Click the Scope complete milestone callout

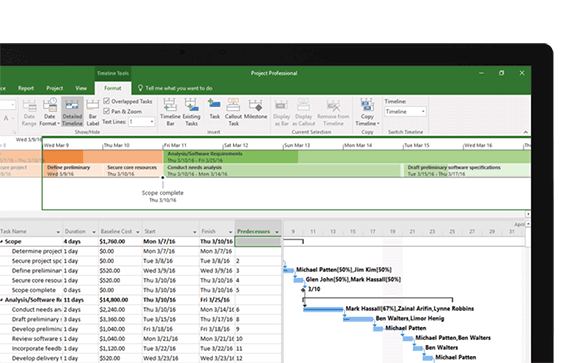163,196
